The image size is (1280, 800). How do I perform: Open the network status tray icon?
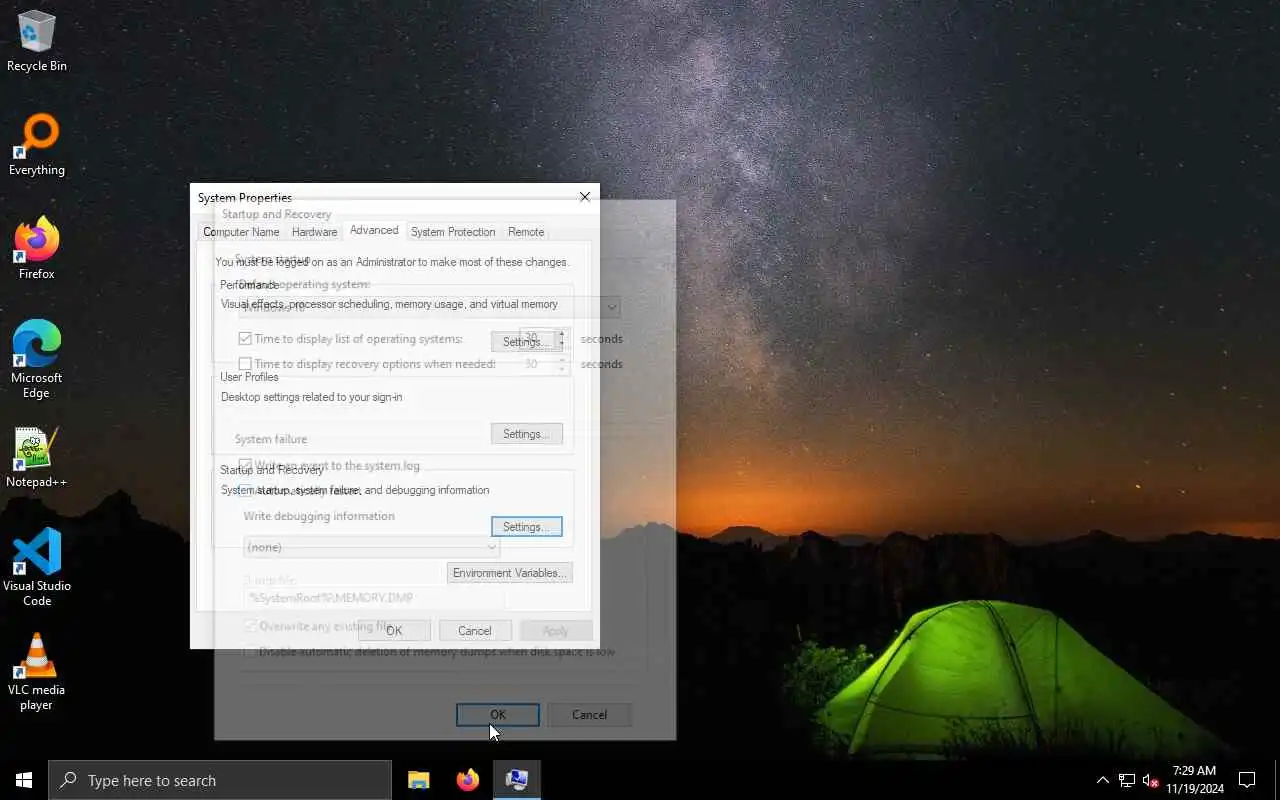pos(1127,780)
